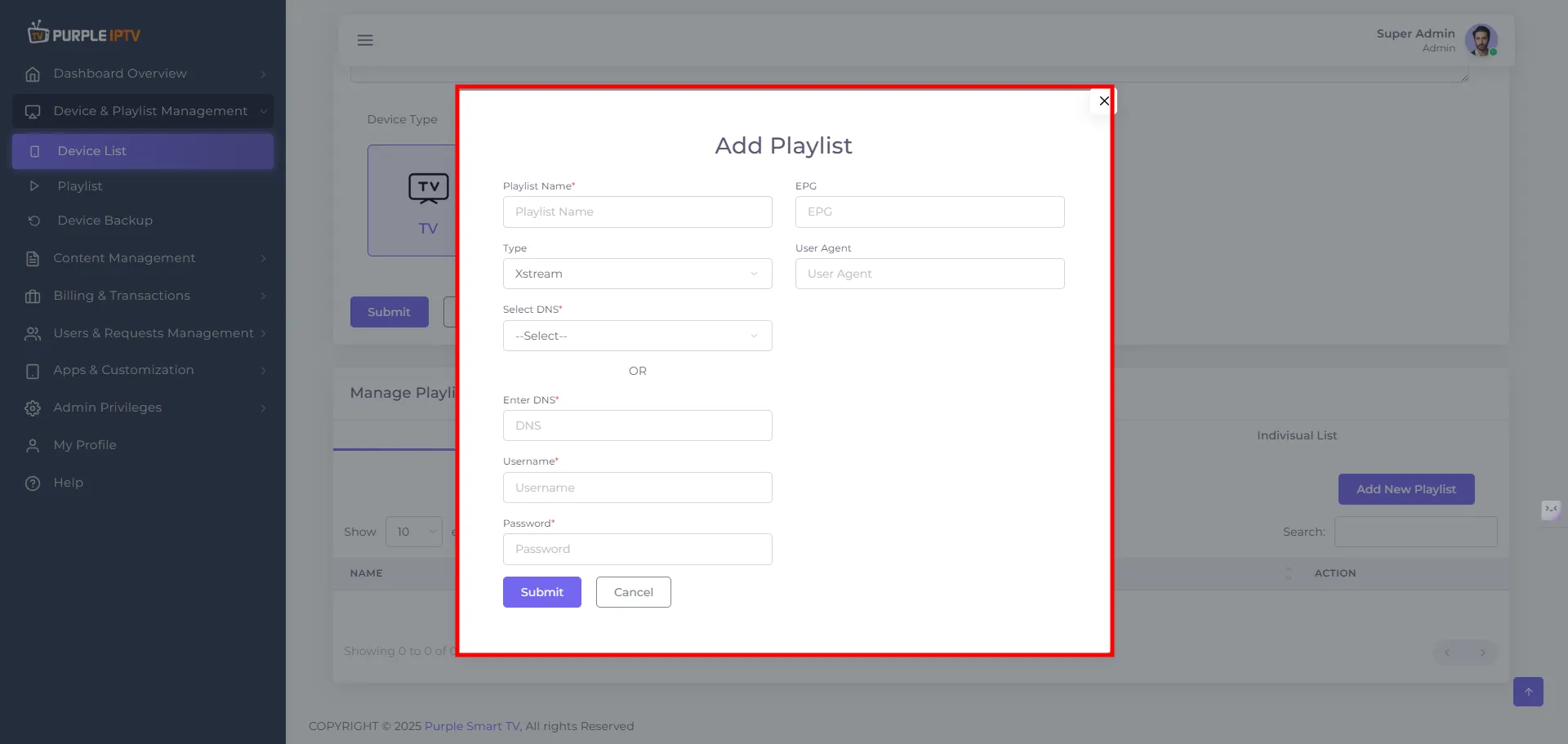This screenshot has height=744, width=1568.
Task: Open the Show entries count dropdown
Action: click(x=414, y=532)
